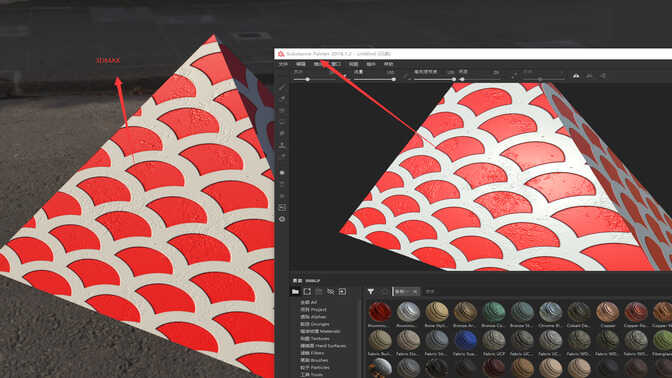Toggle Lazy Mouse icon beside Symmetry
Screen dimensions: 672x378
tap(590, 76)
